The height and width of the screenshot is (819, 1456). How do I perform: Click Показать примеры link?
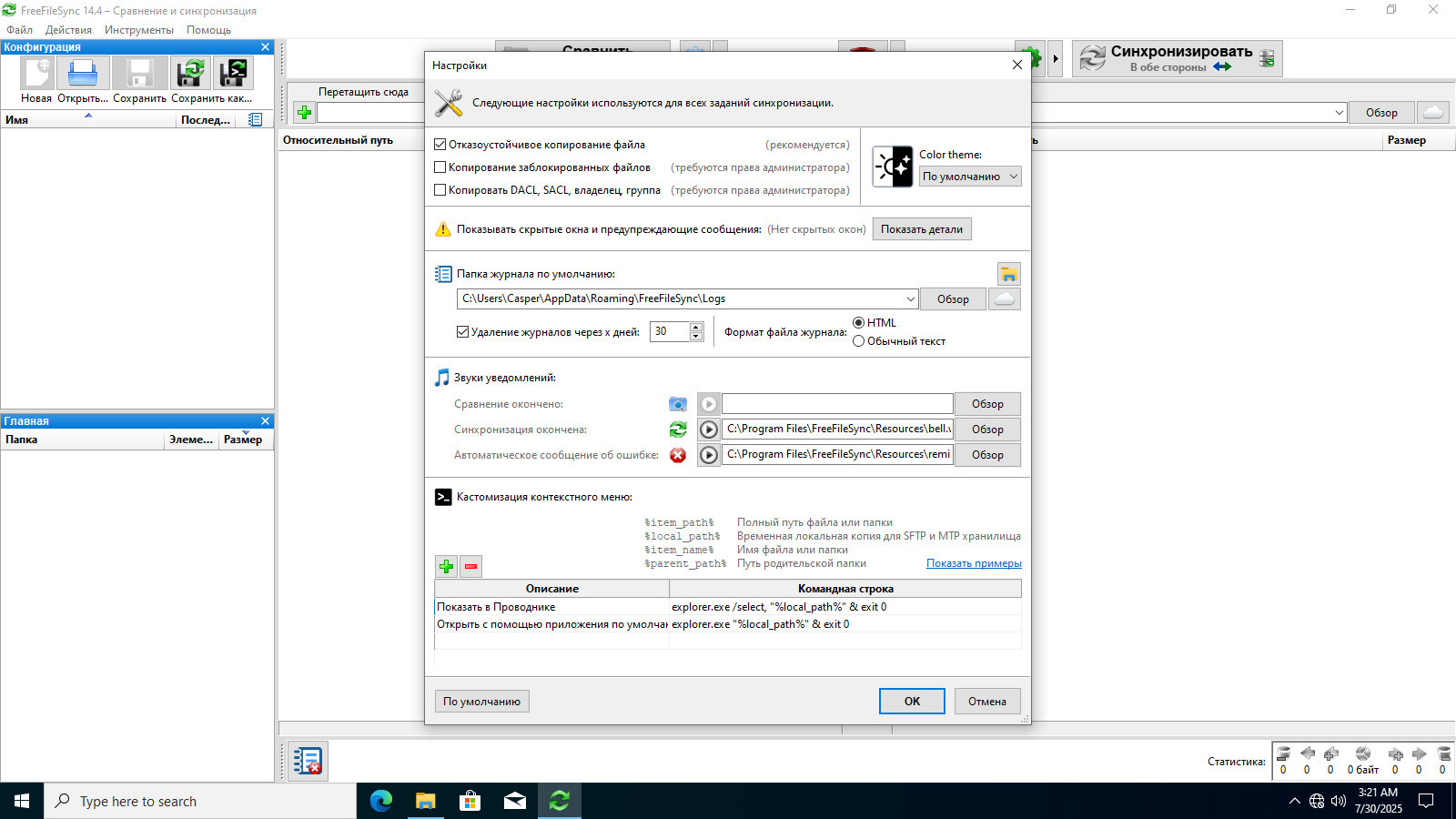974,563
